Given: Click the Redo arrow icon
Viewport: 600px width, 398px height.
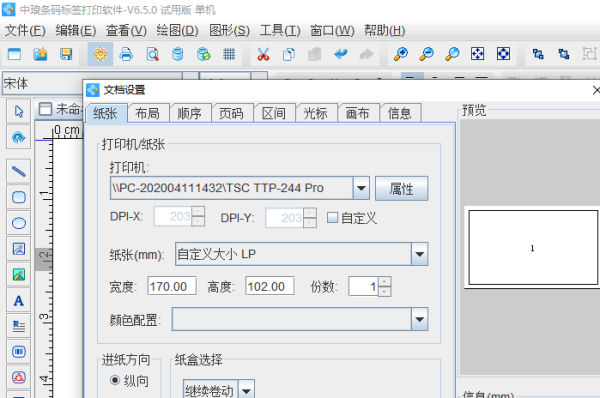Looking at the screenshot, I should (x=366, y=54).
